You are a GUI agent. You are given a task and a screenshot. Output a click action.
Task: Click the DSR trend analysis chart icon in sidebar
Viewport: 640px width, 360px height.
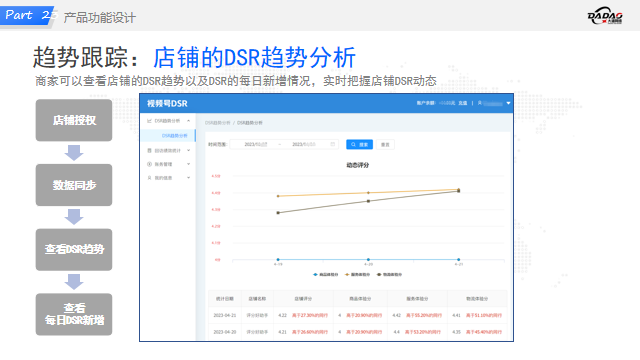pyautogui.click(x=149, y=121)
